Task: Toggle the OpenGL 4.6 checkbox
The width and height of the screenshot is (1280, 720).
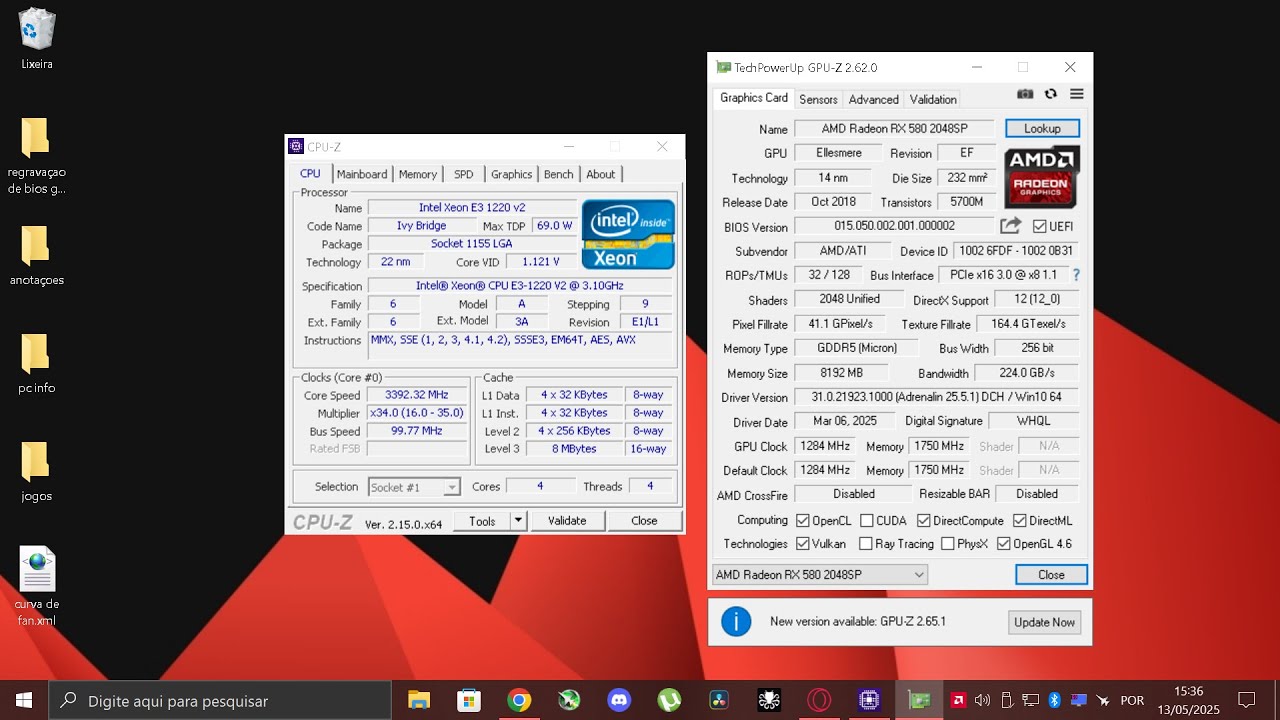Action: pos(1003,544)
